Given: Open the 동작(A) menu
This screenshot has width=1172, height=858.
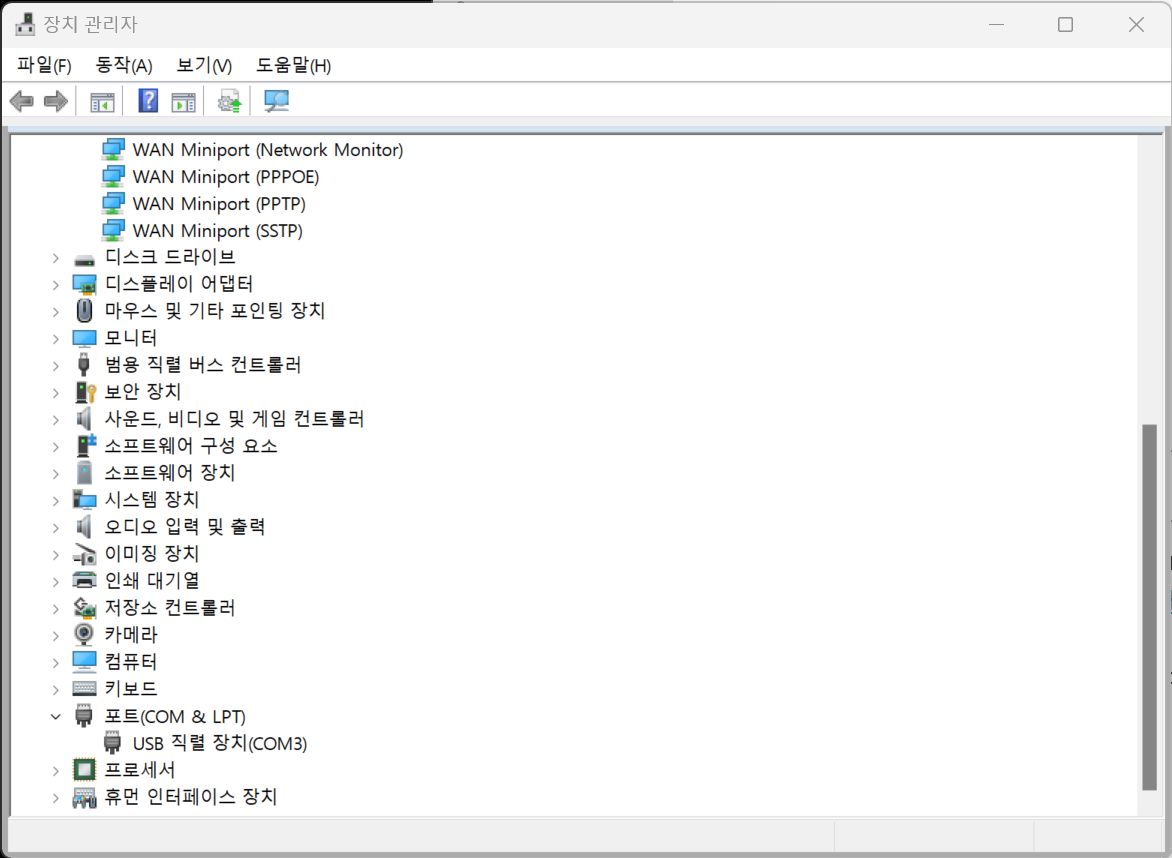Looking at the screenshot, I should [124, 65].
